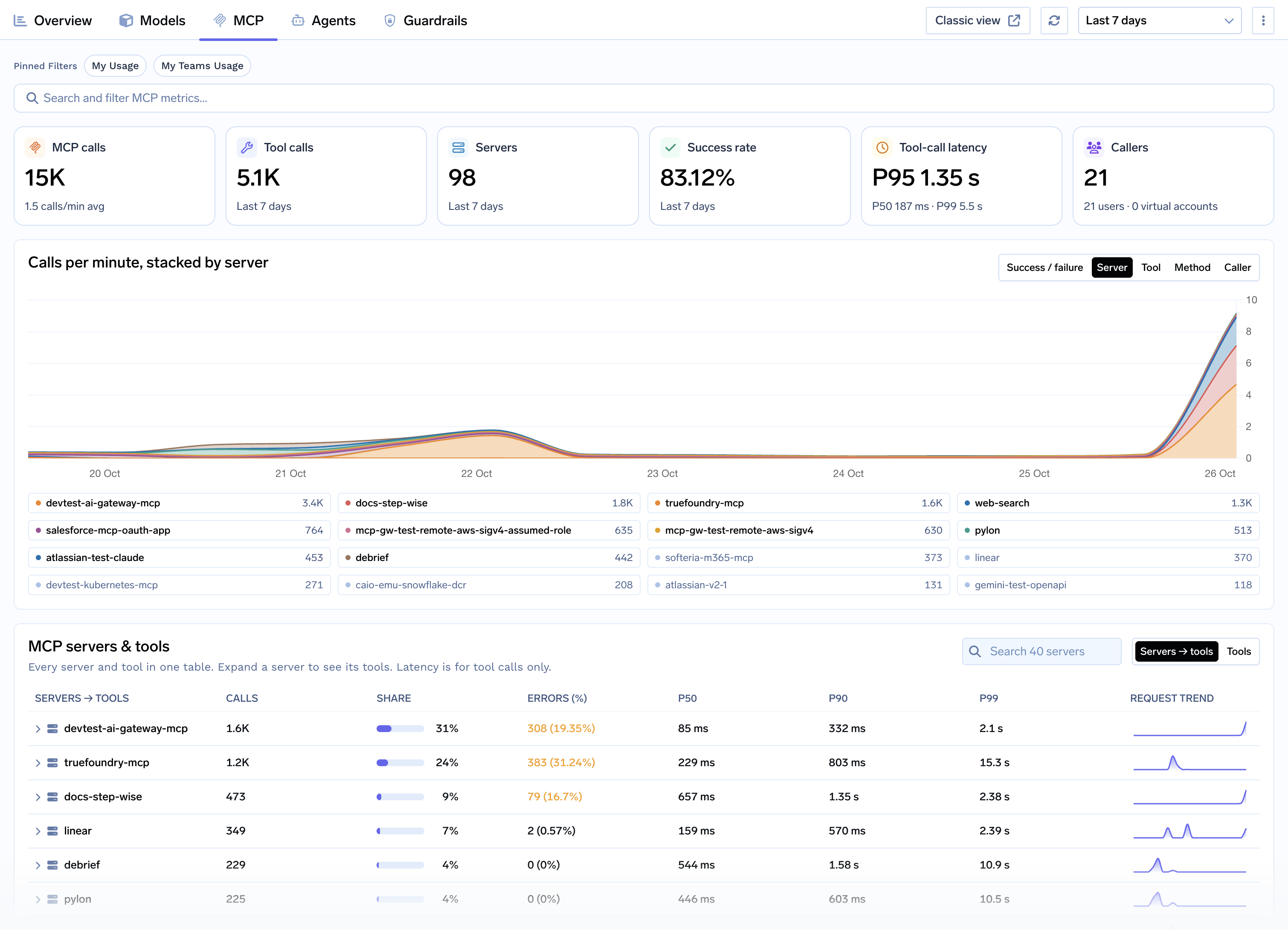Click the Tool-call latency clock icon
Viewport: 1288px width, 930px height.
tap(882, 147)
